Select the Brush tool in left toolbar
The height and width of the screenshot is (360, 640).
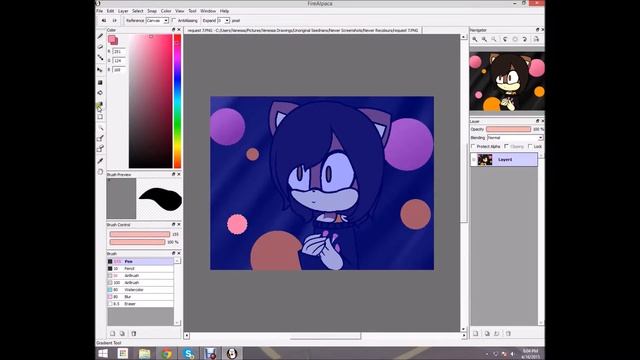click(100, 36)
